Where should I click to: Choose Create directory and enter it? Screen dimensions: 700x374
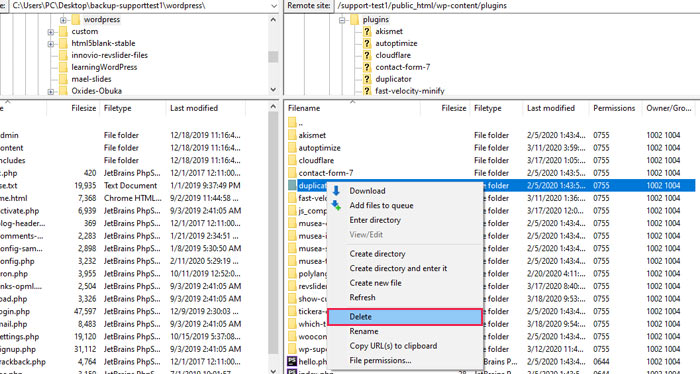pos(405,268)
